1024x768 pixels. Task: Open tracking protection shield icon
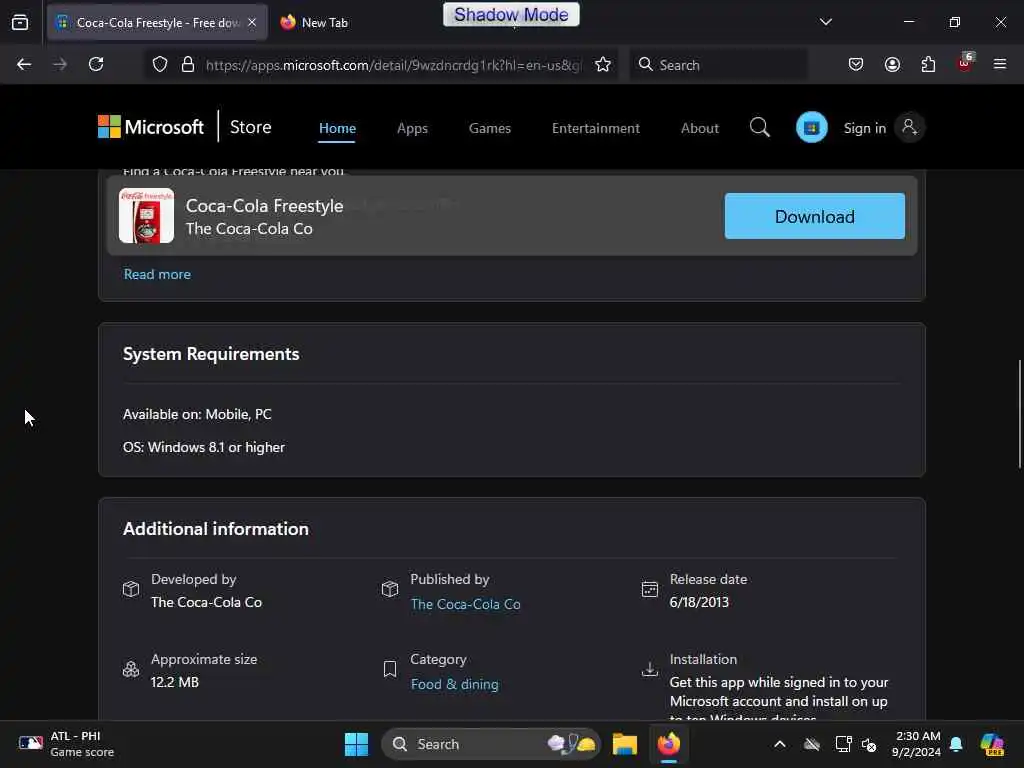click(x=160, y=64)
